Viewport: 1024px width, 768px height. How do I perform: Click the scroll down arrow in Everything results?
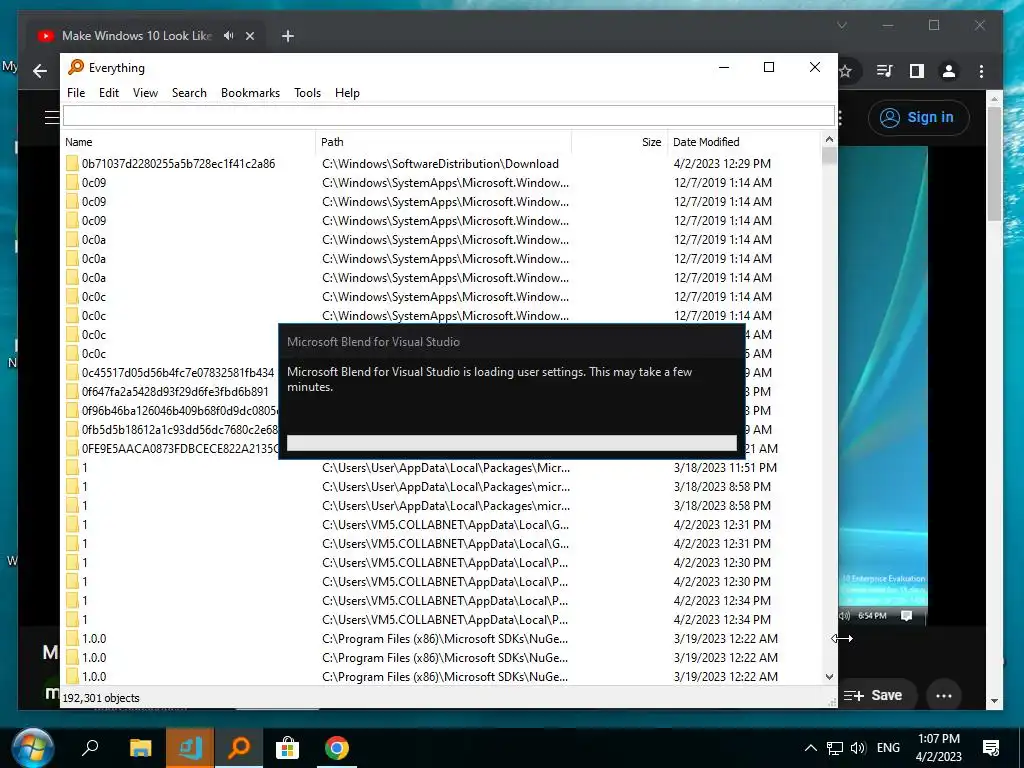829,677
